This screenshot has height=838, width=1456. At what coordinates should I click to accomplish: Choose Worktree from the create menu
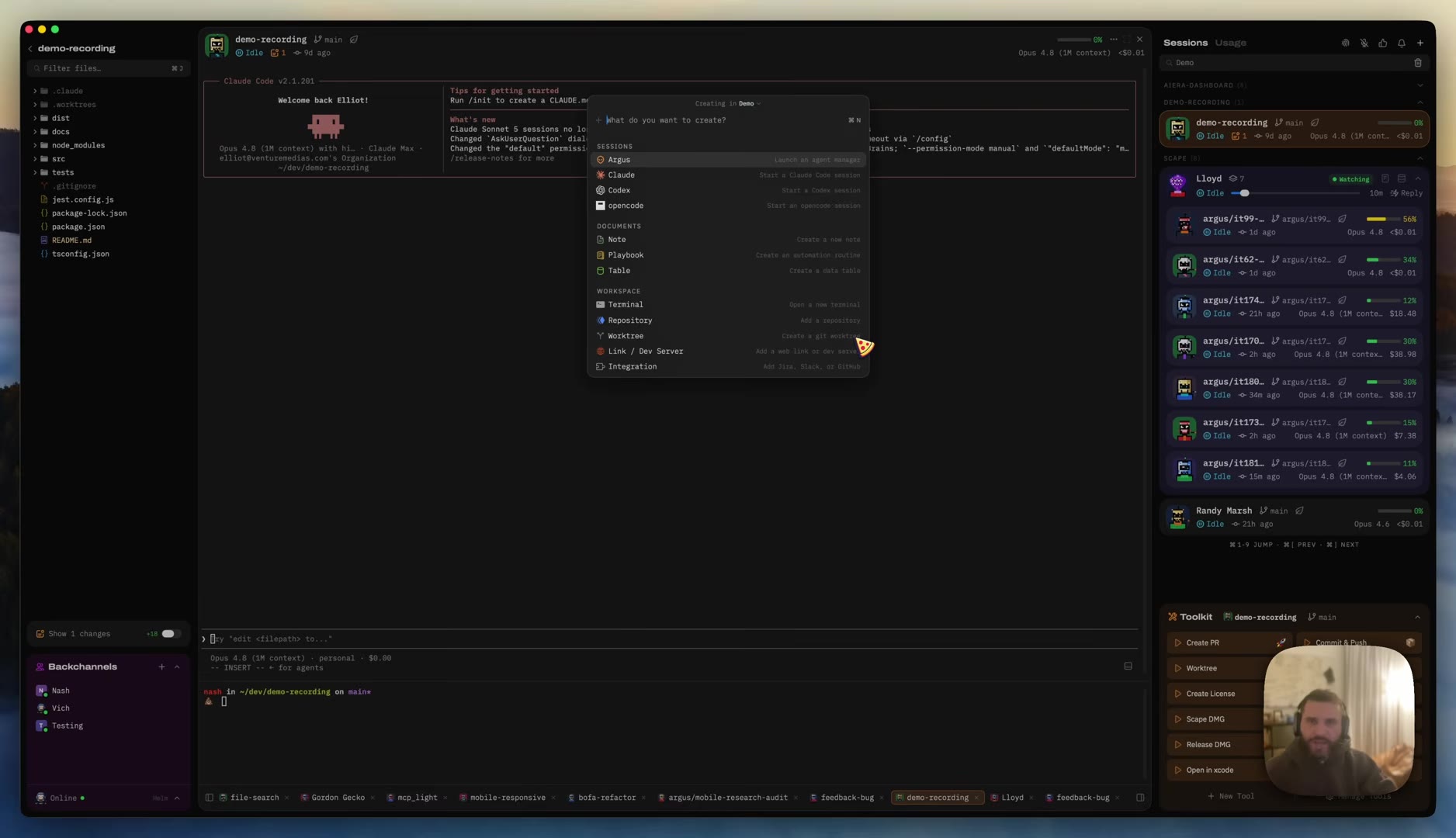728,336
